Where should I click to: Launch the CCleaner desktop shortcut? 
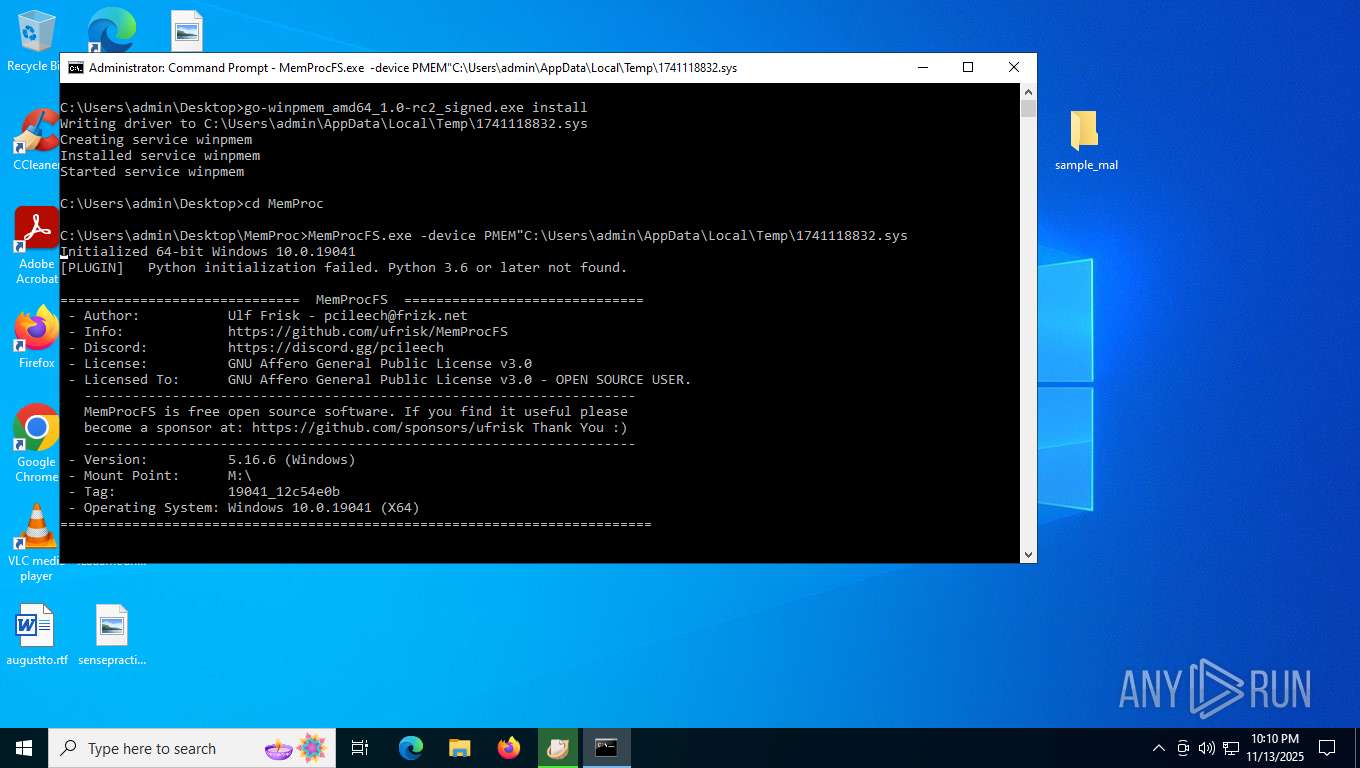36,139
